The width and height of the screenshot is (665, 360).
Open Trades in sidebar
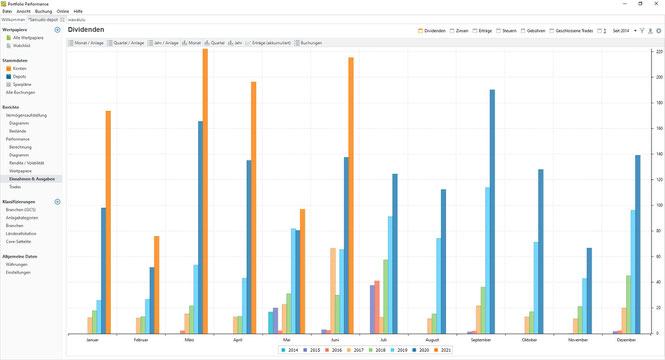click(x=15, y=187)
